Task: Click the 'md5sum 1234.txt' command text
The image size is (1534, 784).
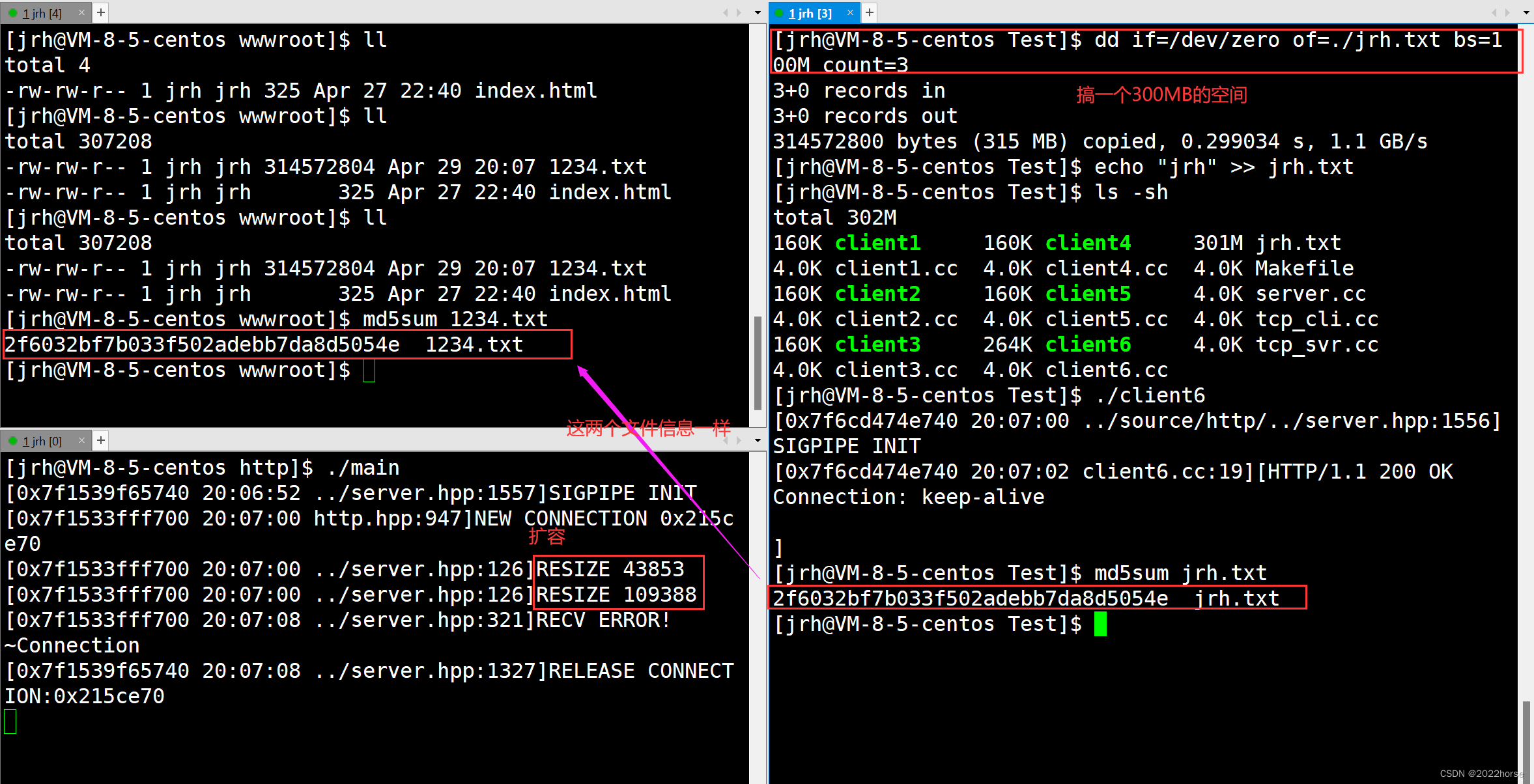Action: 455,319
